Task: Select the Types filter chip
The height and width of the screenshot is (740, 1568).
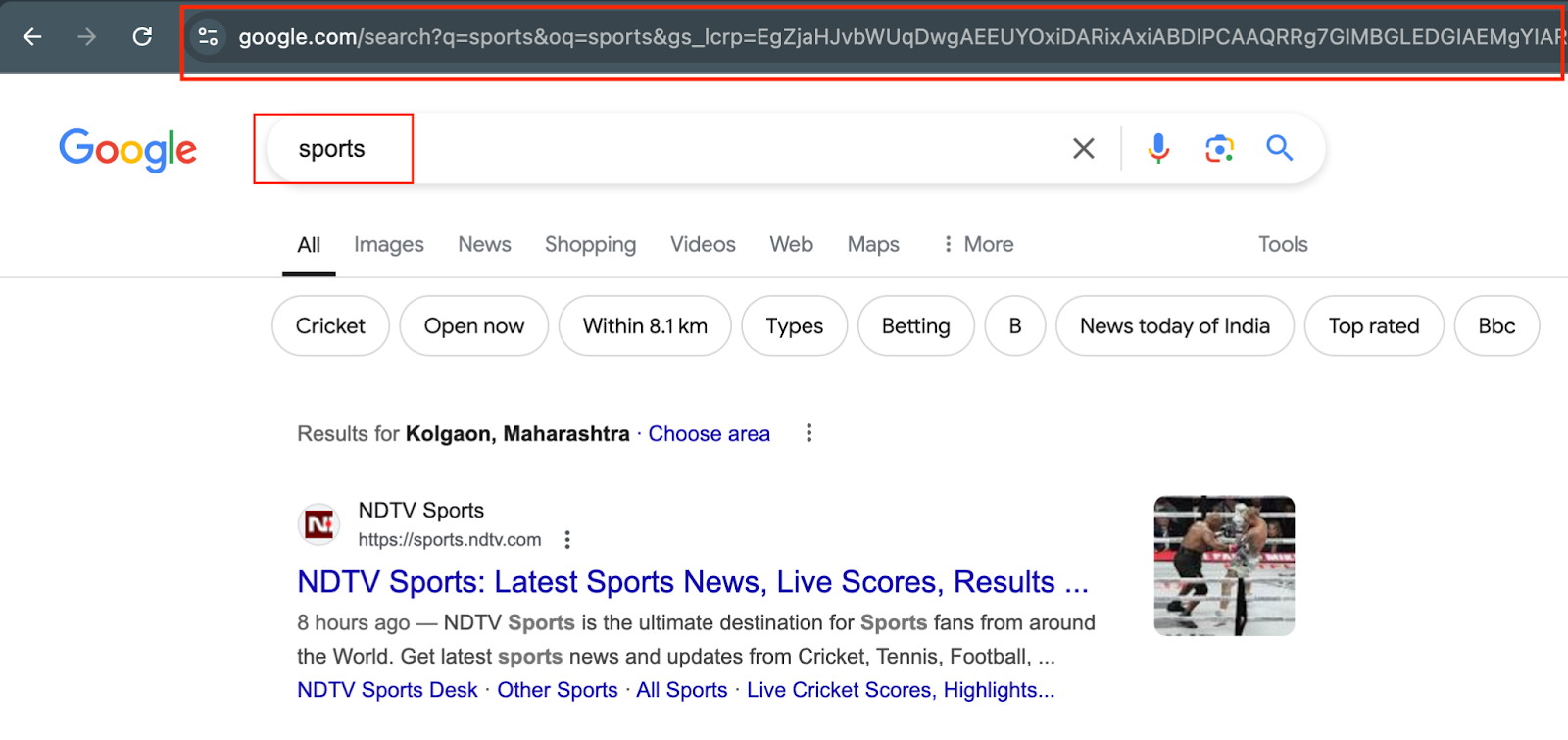Action: [795, 325]
